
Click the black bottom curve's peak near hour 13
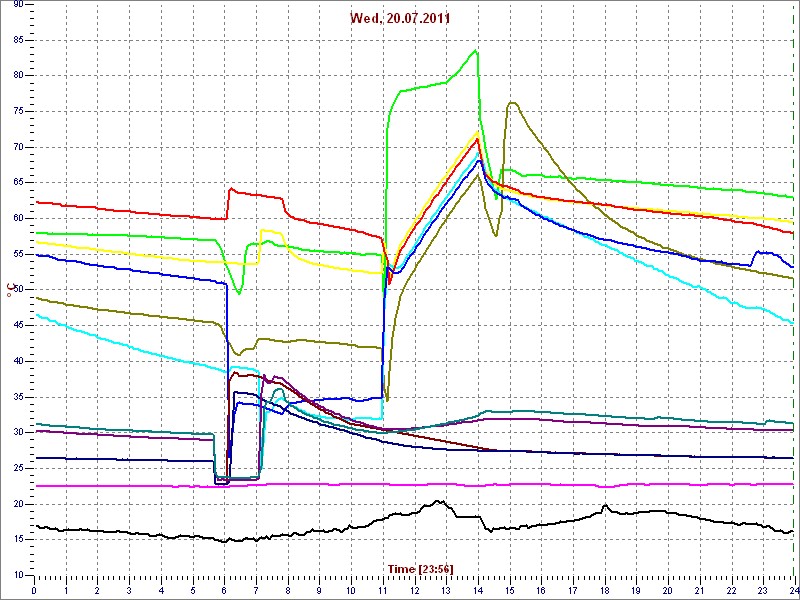(438, 501)
